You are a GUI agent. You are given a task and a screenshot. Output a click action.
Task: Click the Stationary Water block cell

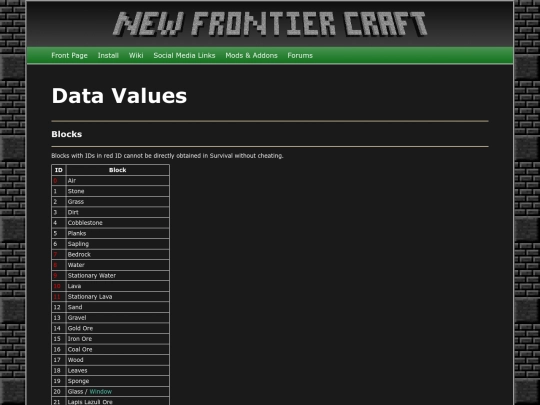pyautogui.click(x=117, y=276)
